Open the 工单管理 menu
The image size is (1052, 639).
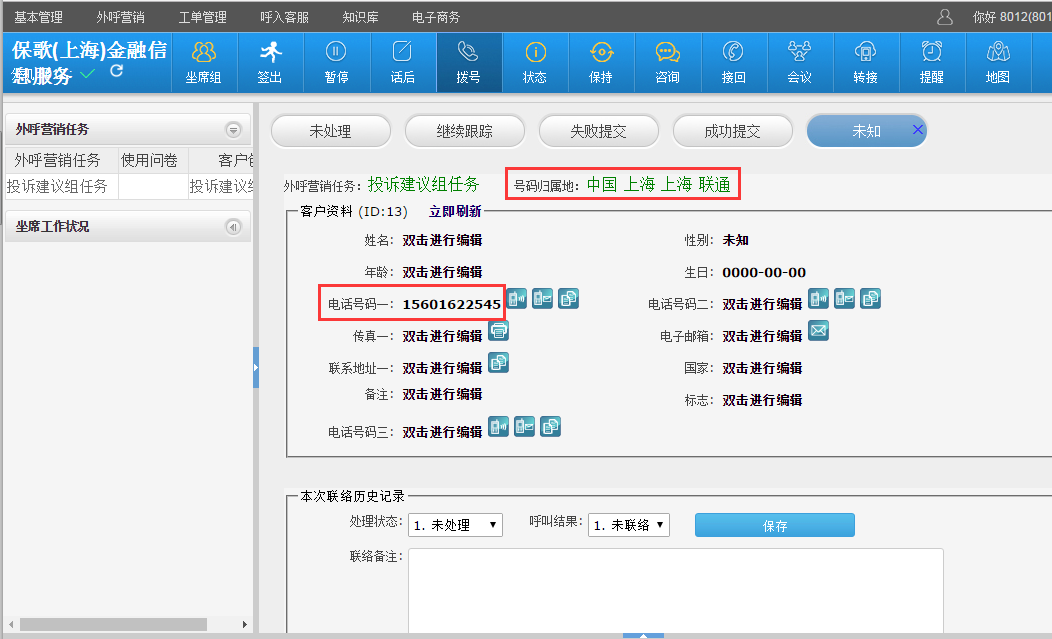point(202,17)
